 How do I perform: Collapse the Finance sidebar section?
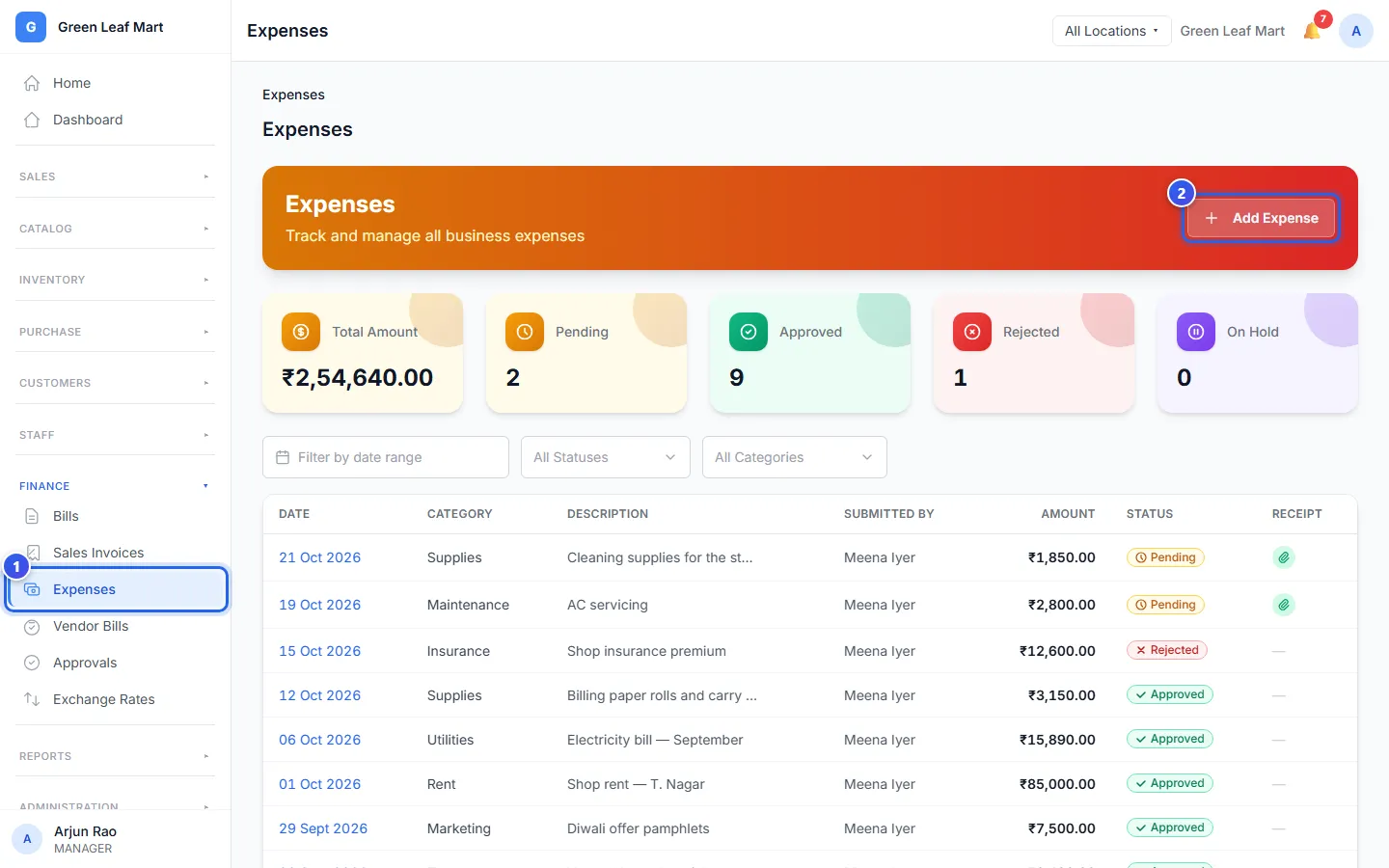point(115,486)
